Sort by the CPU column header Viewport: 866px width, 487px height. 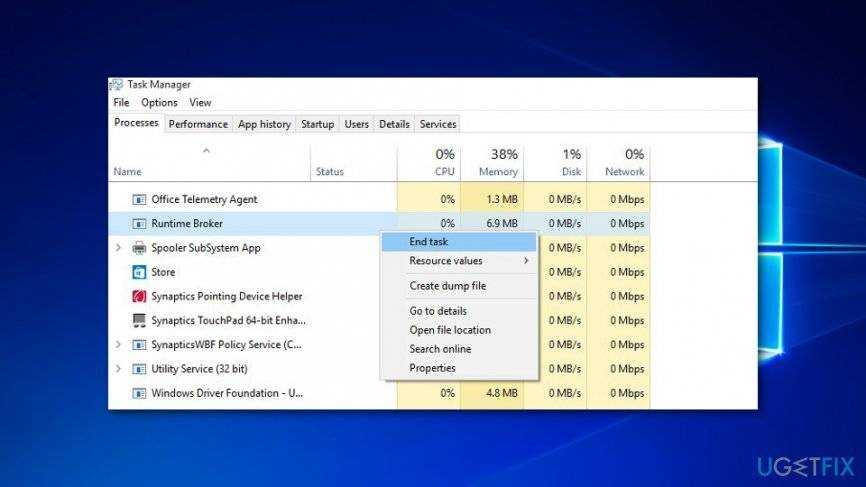pos(445,172)
